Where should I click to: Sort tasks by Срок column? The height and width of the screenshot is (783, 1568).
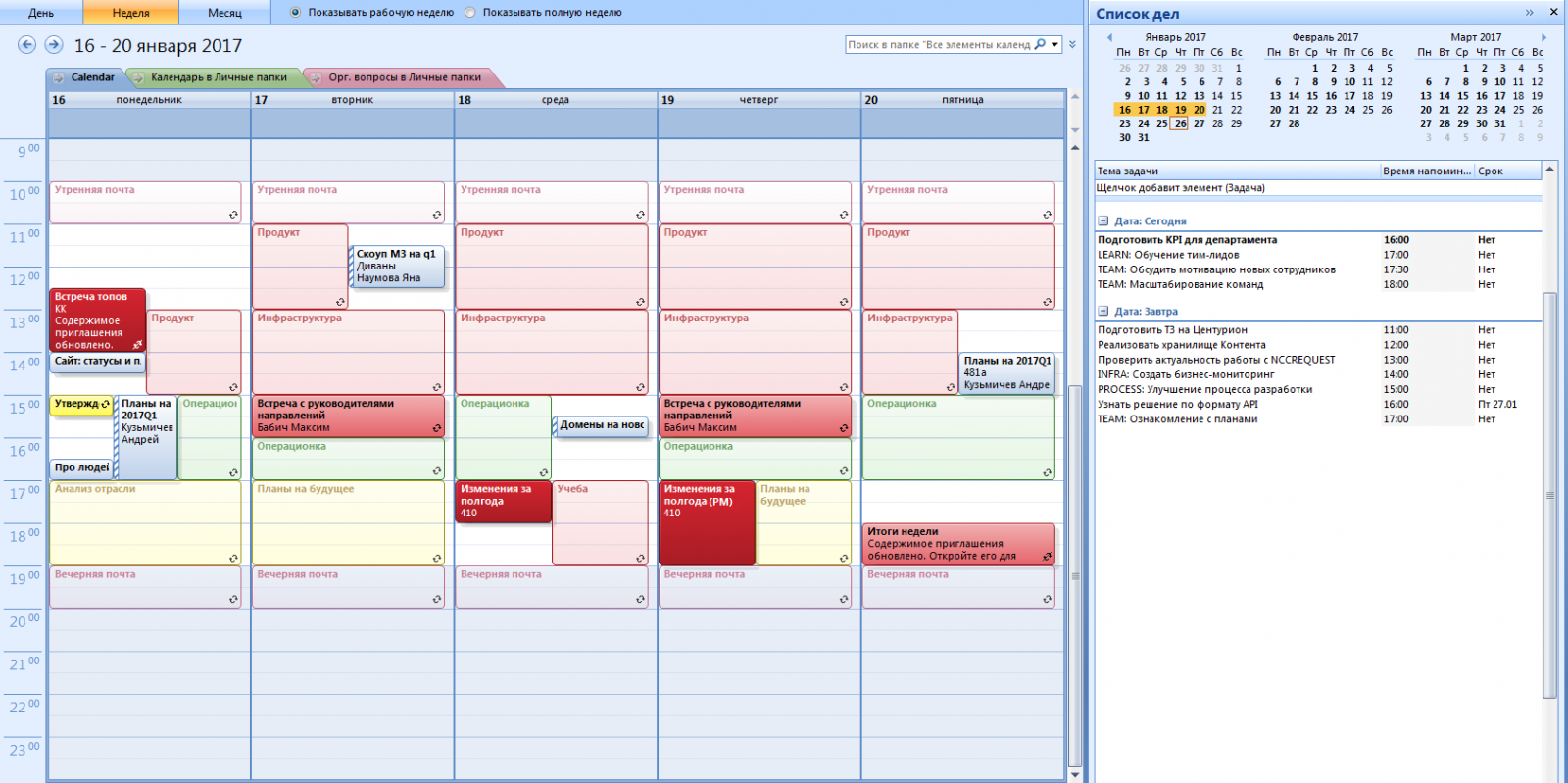(x=1507, y=171)
